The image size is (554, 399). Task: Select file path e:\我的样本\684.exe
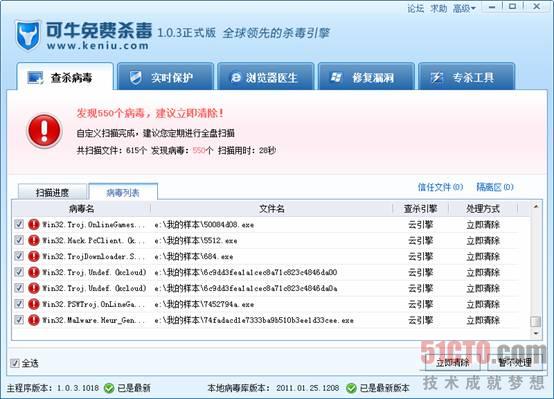tap(194, 257)
